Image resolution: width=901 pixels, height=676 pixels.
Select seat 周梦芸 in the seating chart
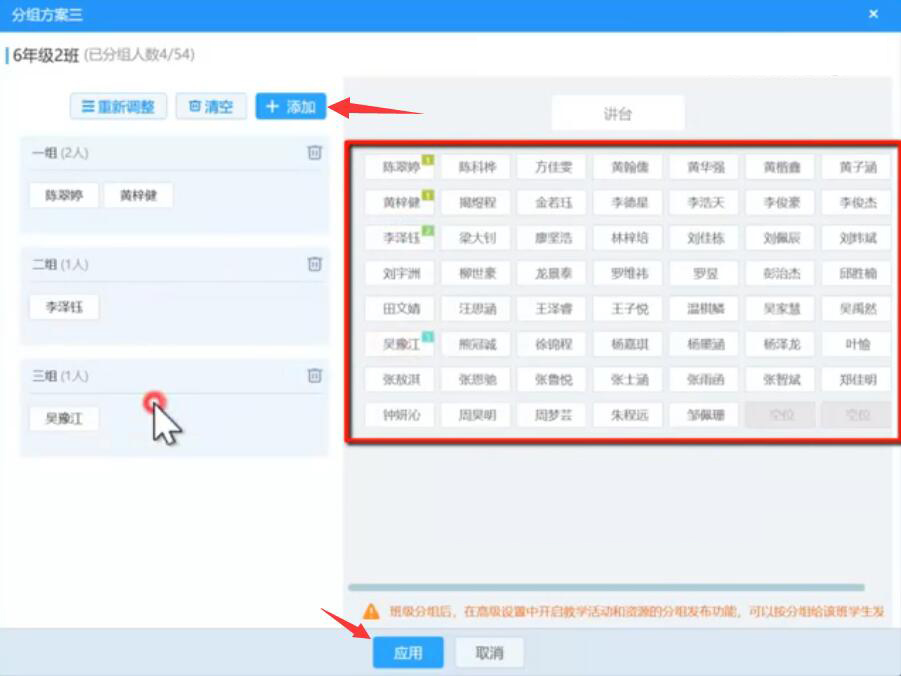coord(553,415)
